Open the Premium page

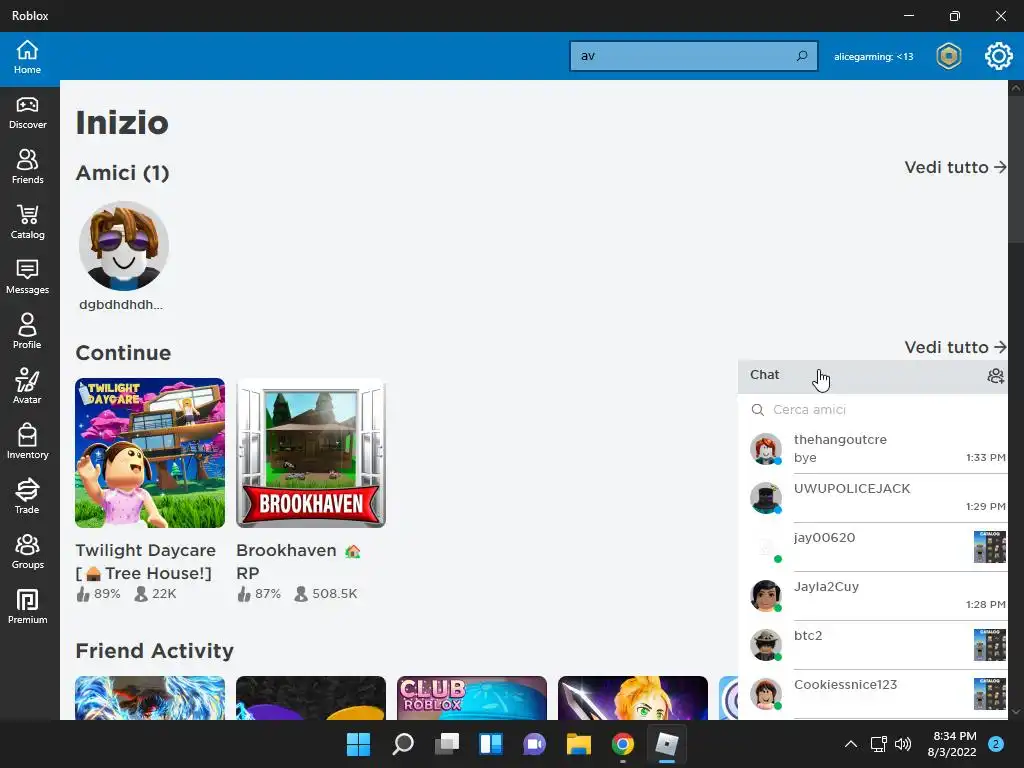tap(27, 606)
